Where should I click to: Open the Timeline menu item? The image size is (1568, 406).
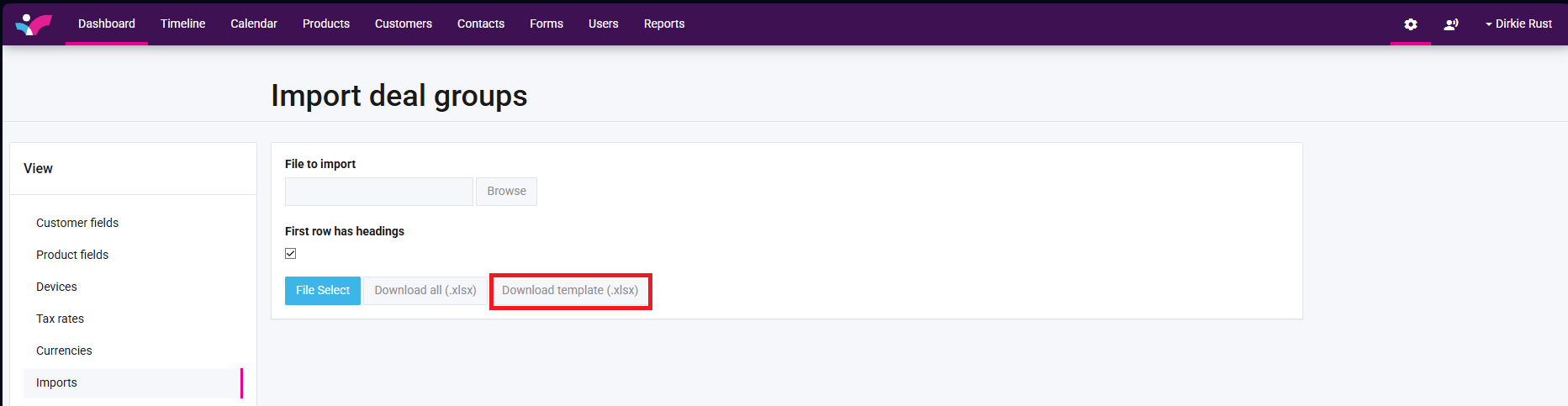click(183, 24)
